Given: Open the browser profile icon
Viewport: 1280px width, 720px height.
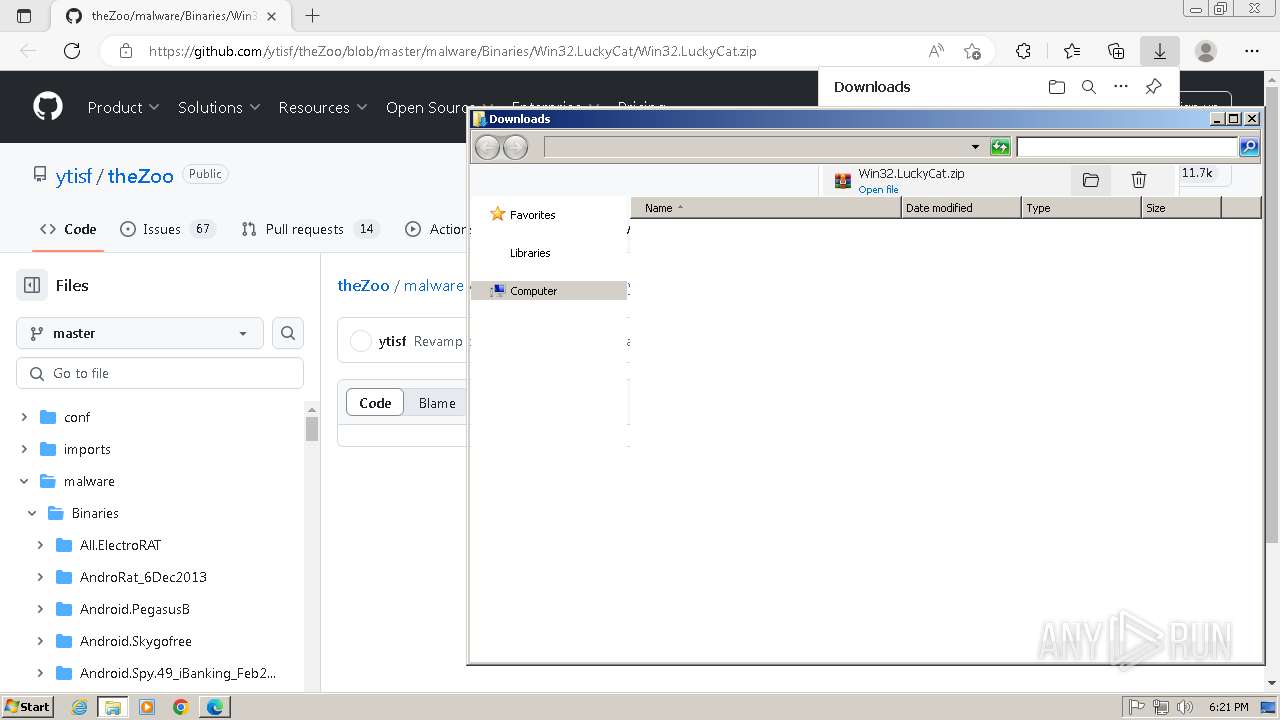Looking at the screenshot, I should click(1206, 51).
